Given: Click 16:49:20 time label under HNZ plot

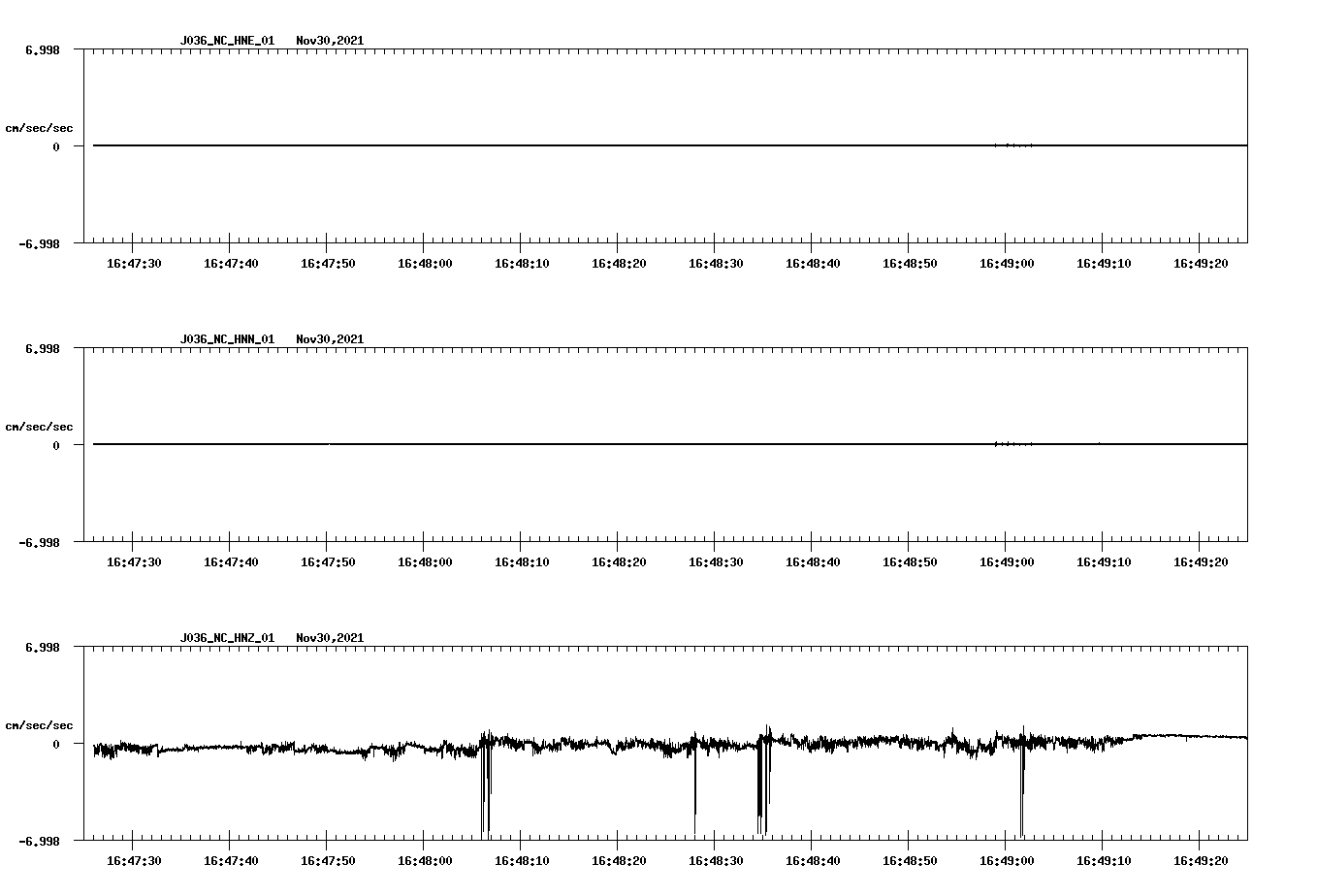Looking at the screenshot, I should click(x=1201, y=861).
